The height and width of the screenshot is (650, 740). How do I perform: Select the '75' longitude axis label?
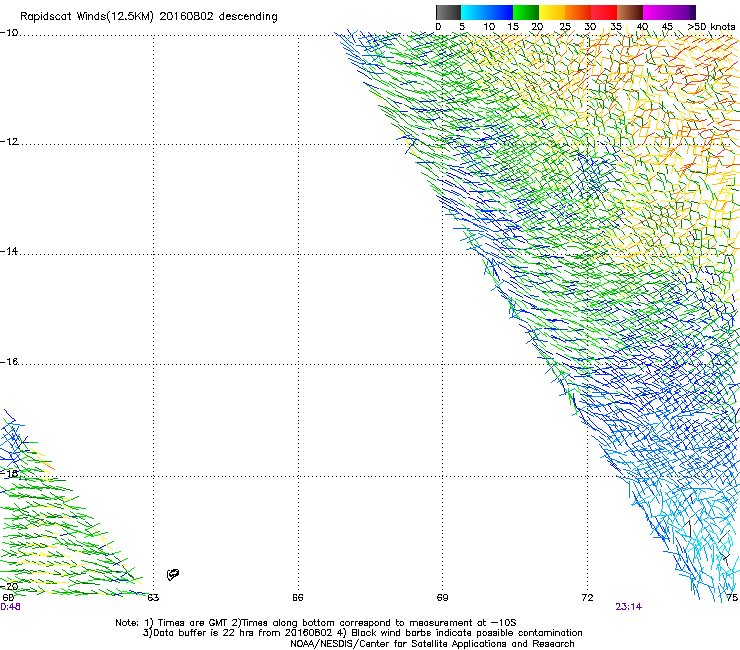click(x=732, y=598)
